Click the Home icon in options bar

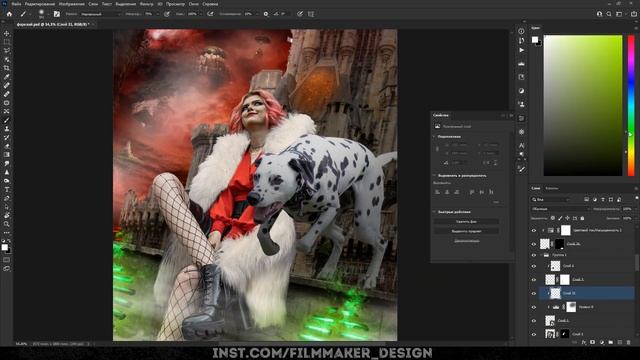9,14
